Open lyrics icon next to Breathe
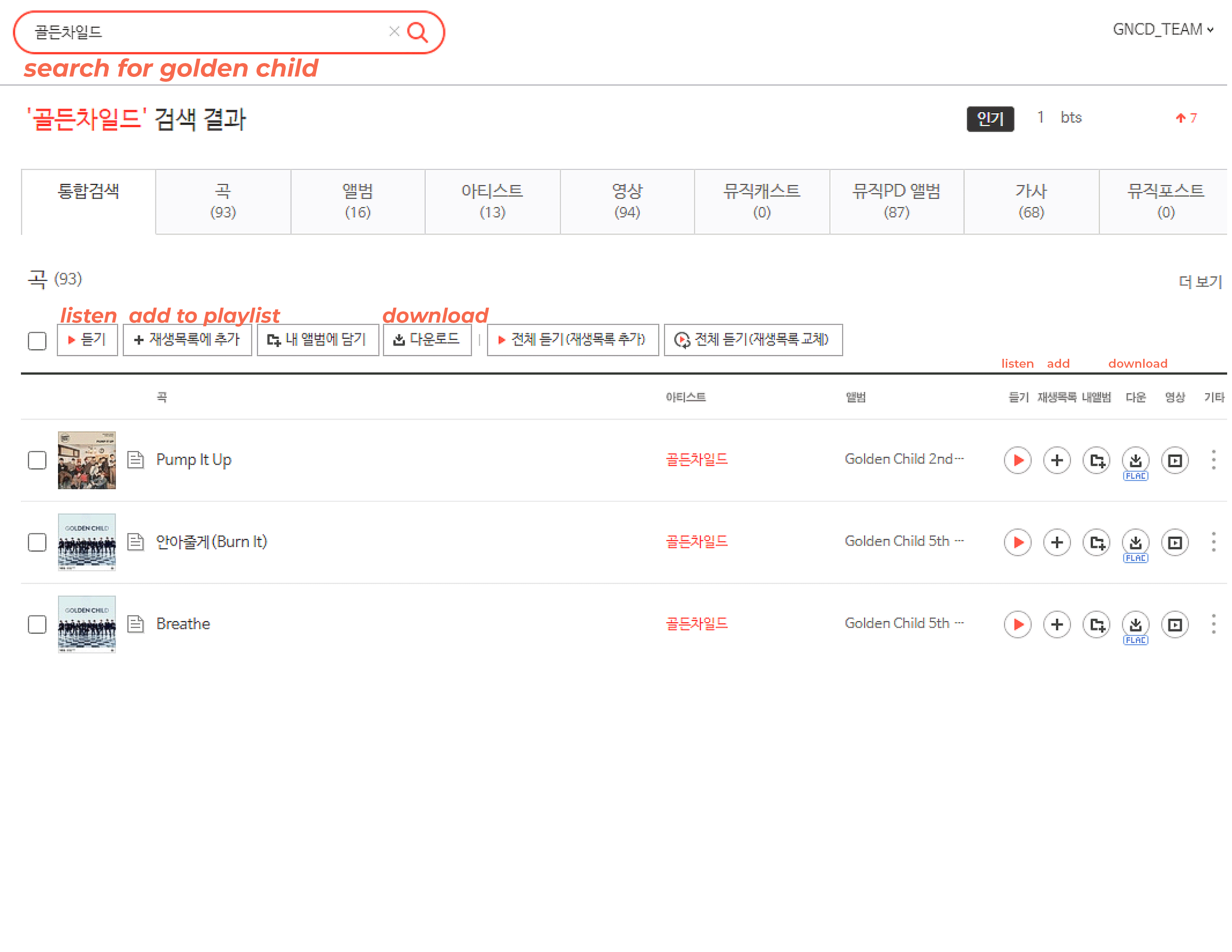This screenshot has height=952, width=1232. tap(136, 624)
